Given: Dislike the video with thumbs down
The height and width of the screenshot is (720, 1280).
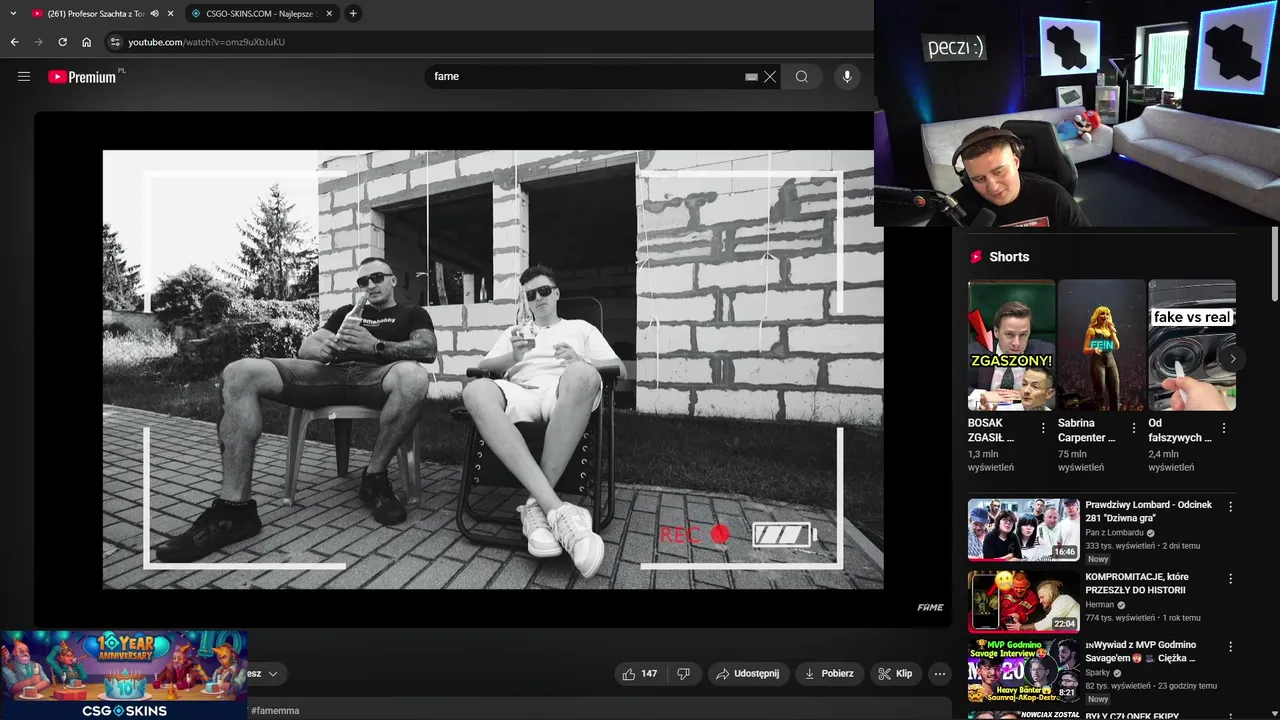Looking at the screenshot, I should click(684, 674).
